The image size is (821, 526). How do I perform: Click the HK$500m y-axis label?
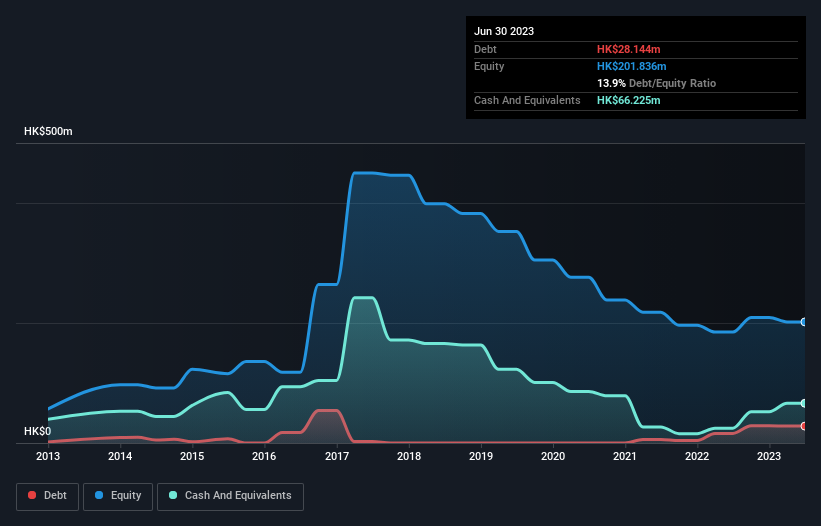click(x=48, y=131)
